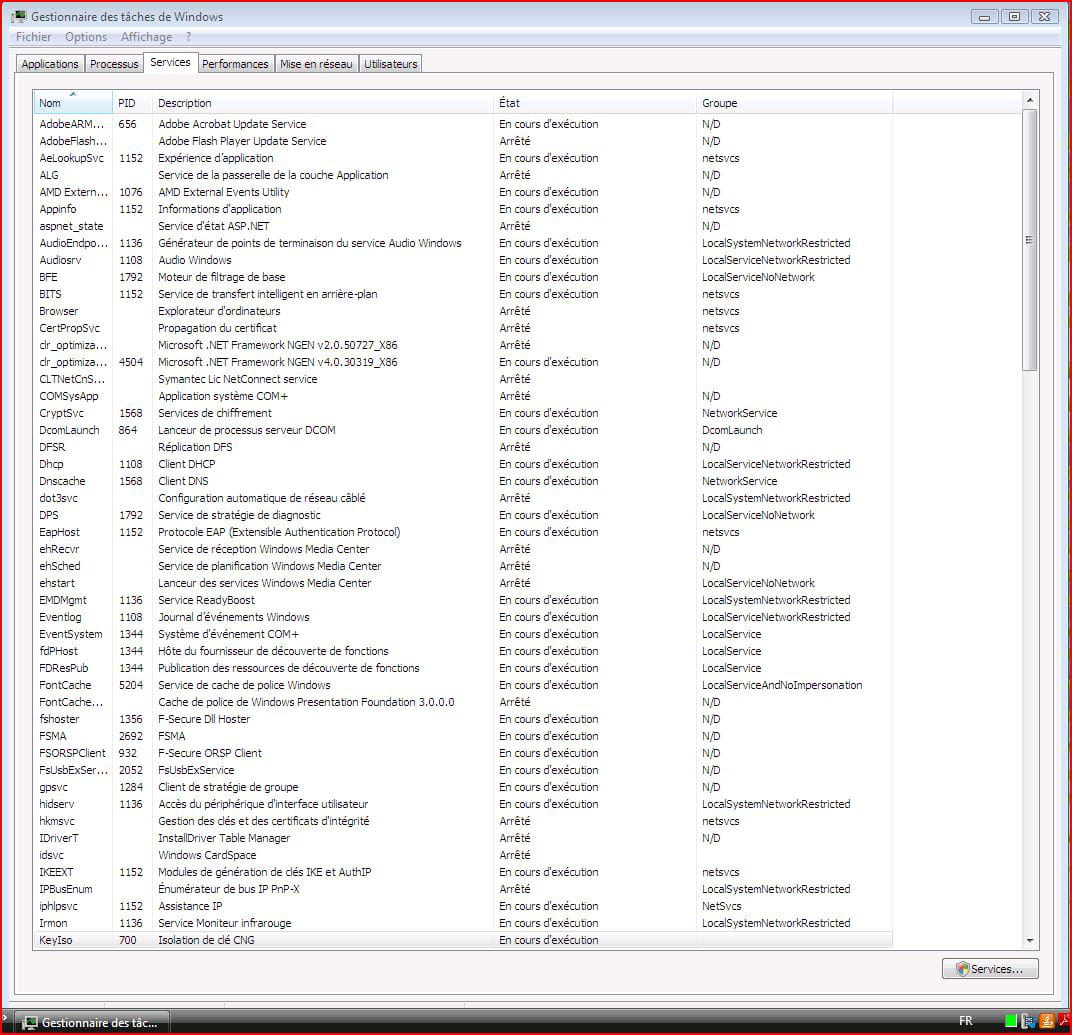1072x1035 pixels.
Task: Click the Task Manager title bar icon
Action: 18,16
